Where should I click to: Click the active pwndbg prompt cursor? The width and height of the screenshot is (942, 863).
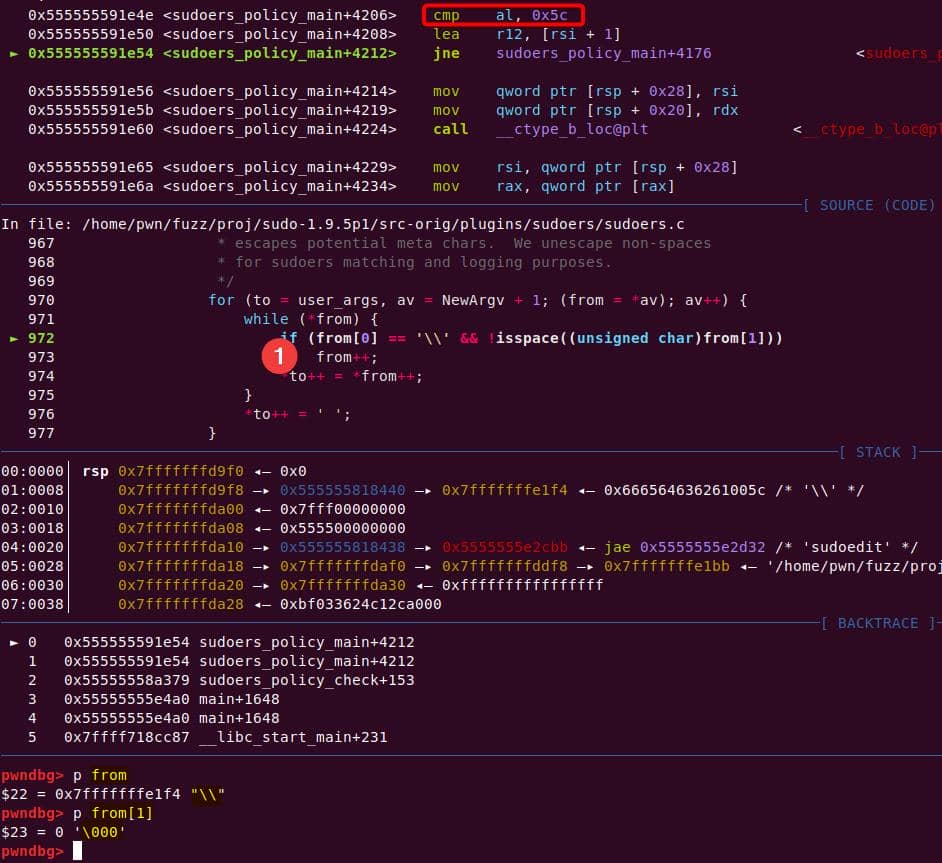(77, 852)
